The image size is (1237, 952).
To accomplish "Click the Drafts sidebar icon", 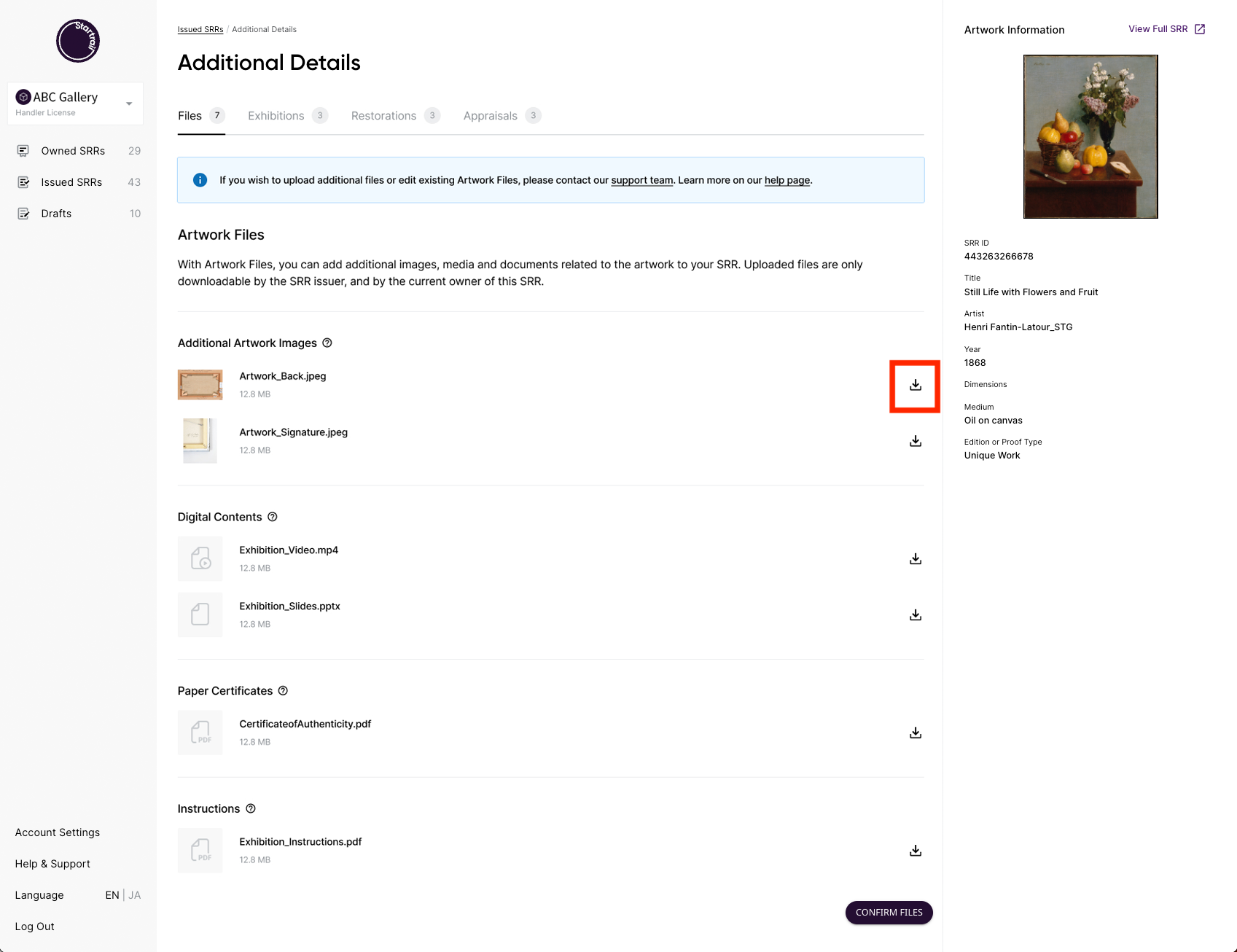I will (x=23, y=214).
